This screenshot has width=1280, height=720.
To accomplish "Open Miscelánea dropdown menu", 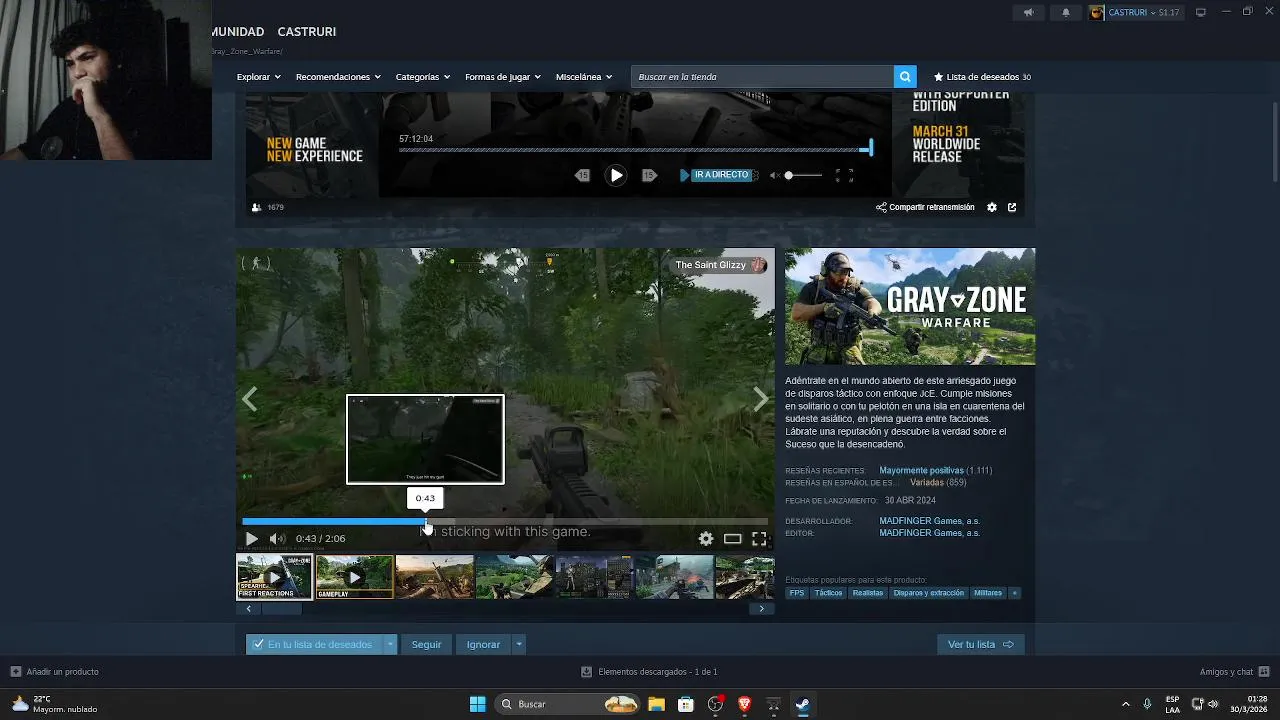I will [x=583, y=77].
